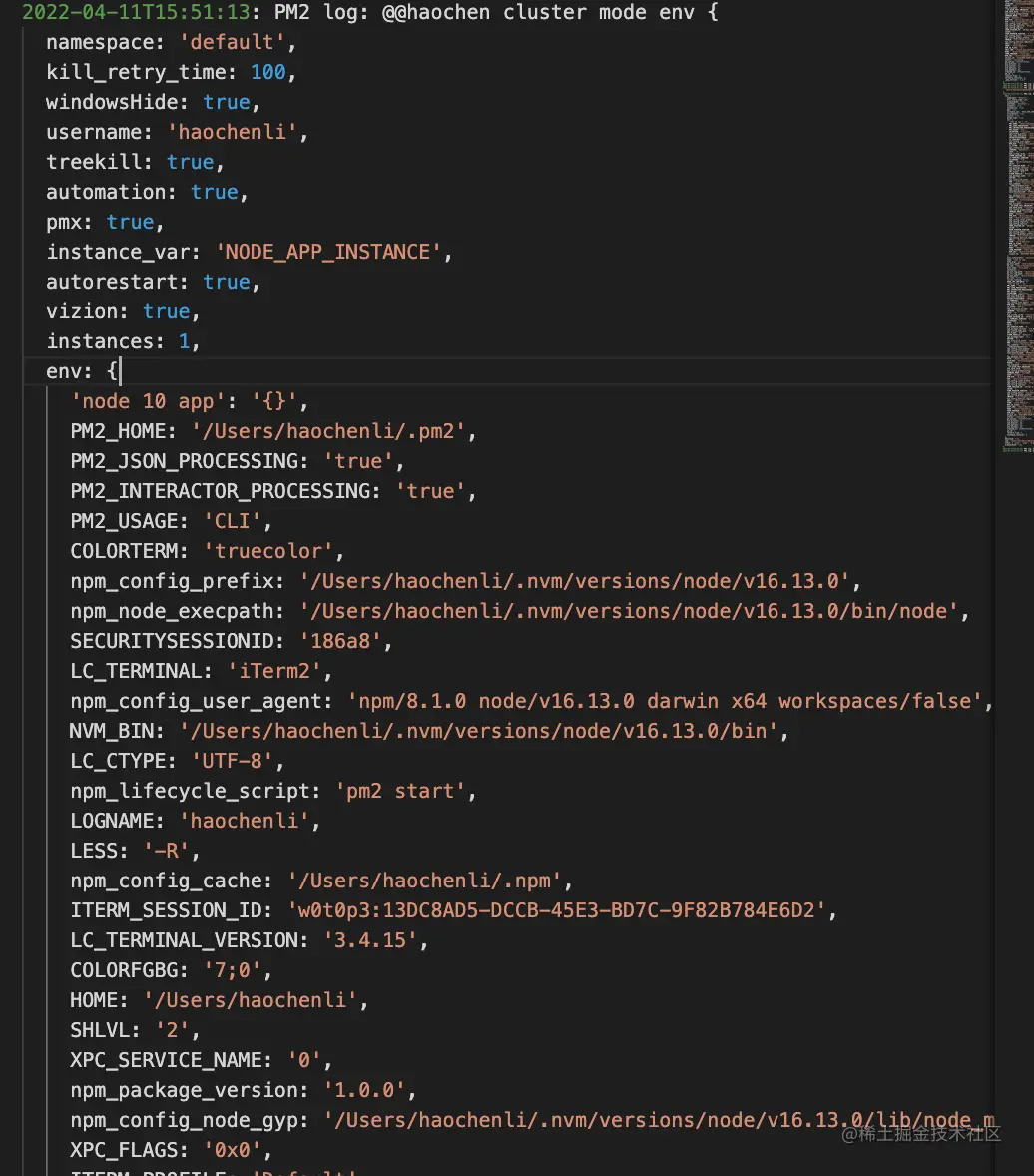Click LC_TERMINAL value 'iTerm2'

pyautogui.click(x=273, y=671)
